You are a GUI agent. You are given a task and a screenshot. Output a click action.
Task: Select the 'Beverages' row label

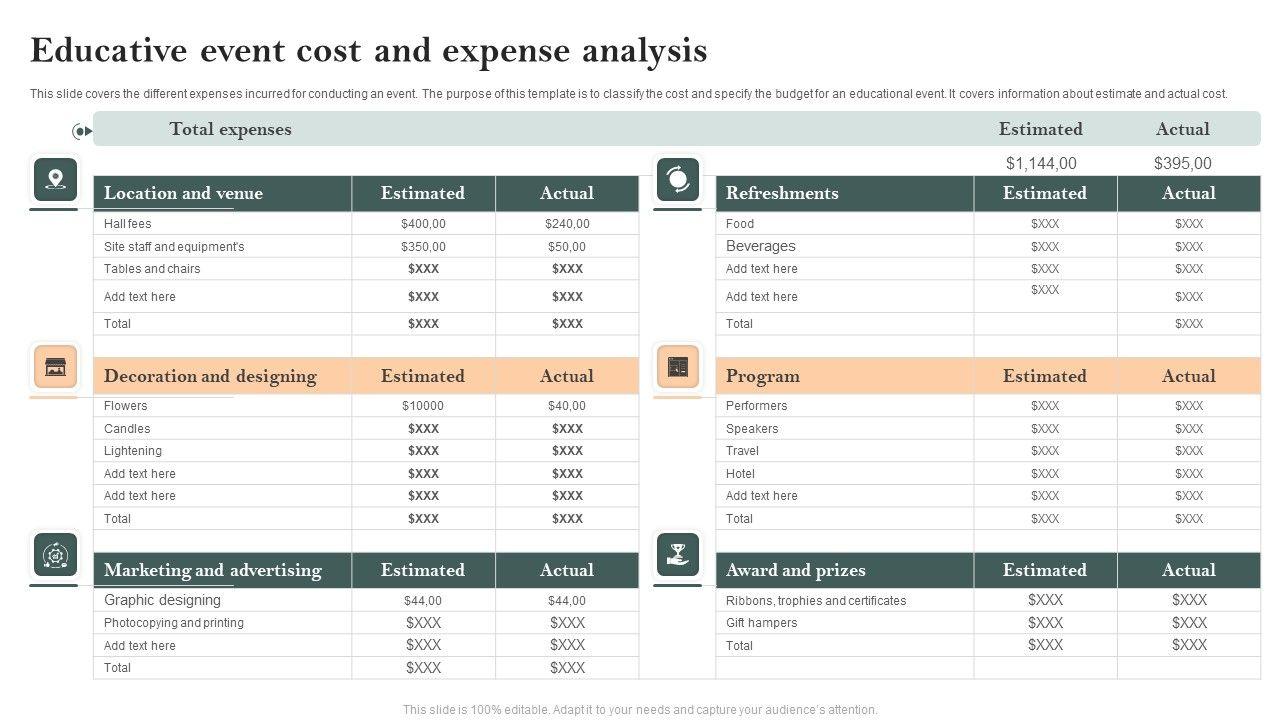[761, 246]
